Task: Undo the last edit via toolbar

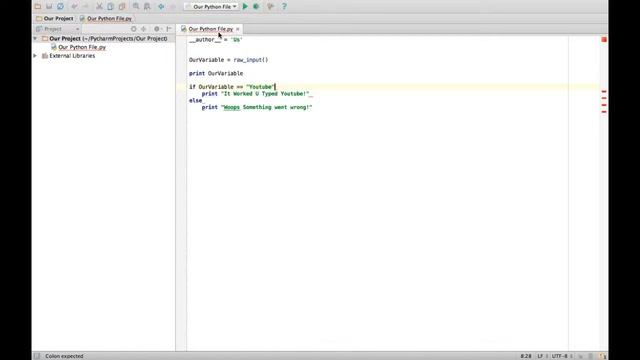Action: [74, 7]
